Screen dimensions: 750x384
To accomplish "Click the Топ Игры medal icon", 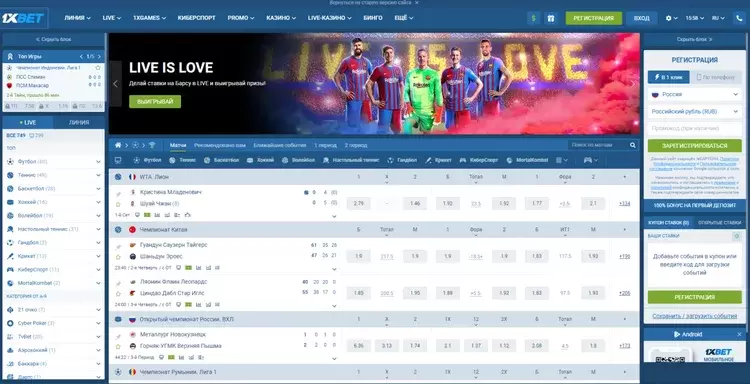I will [10, 56].
